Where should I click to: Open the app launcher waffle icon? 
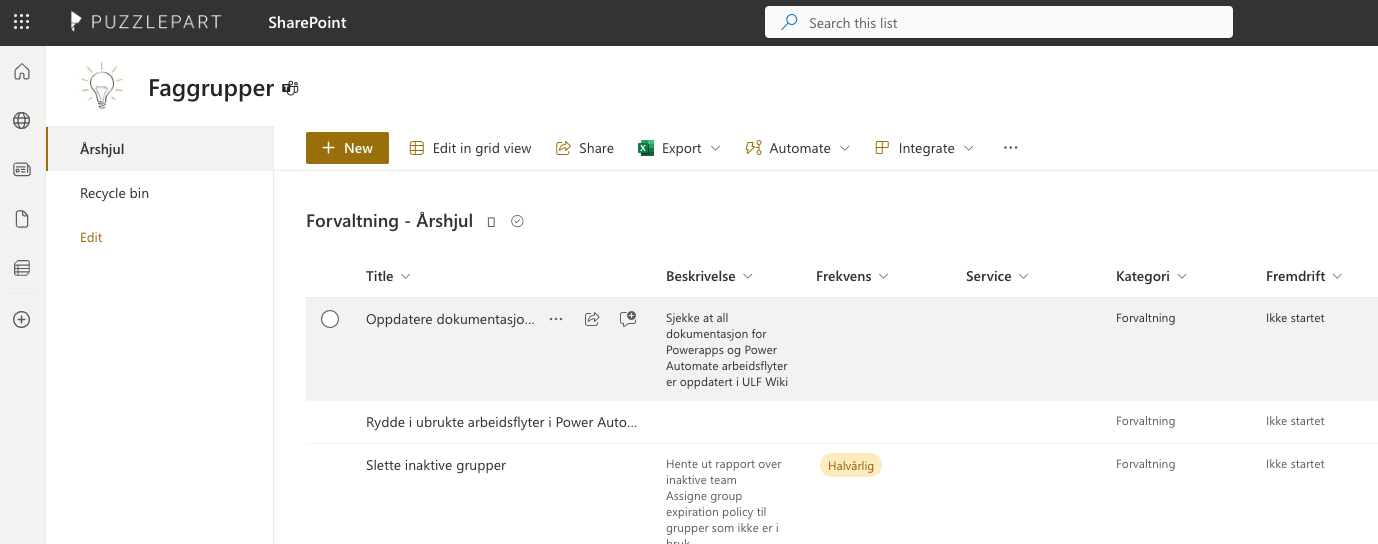21,22
